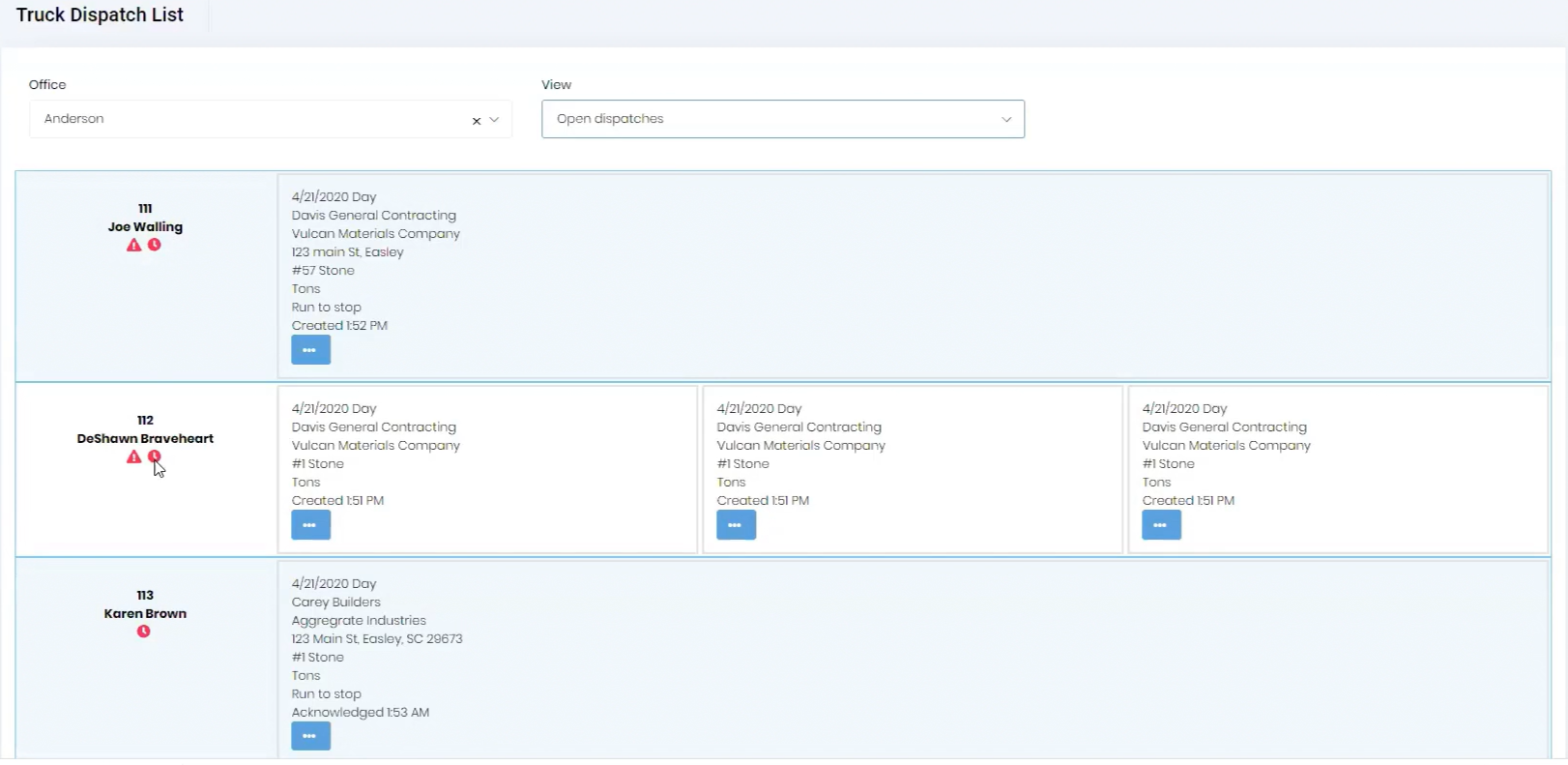Click clock icon under DeShawn Braveheart
The width and height of the screenshot is (1568, 765).
pos(154,456)
